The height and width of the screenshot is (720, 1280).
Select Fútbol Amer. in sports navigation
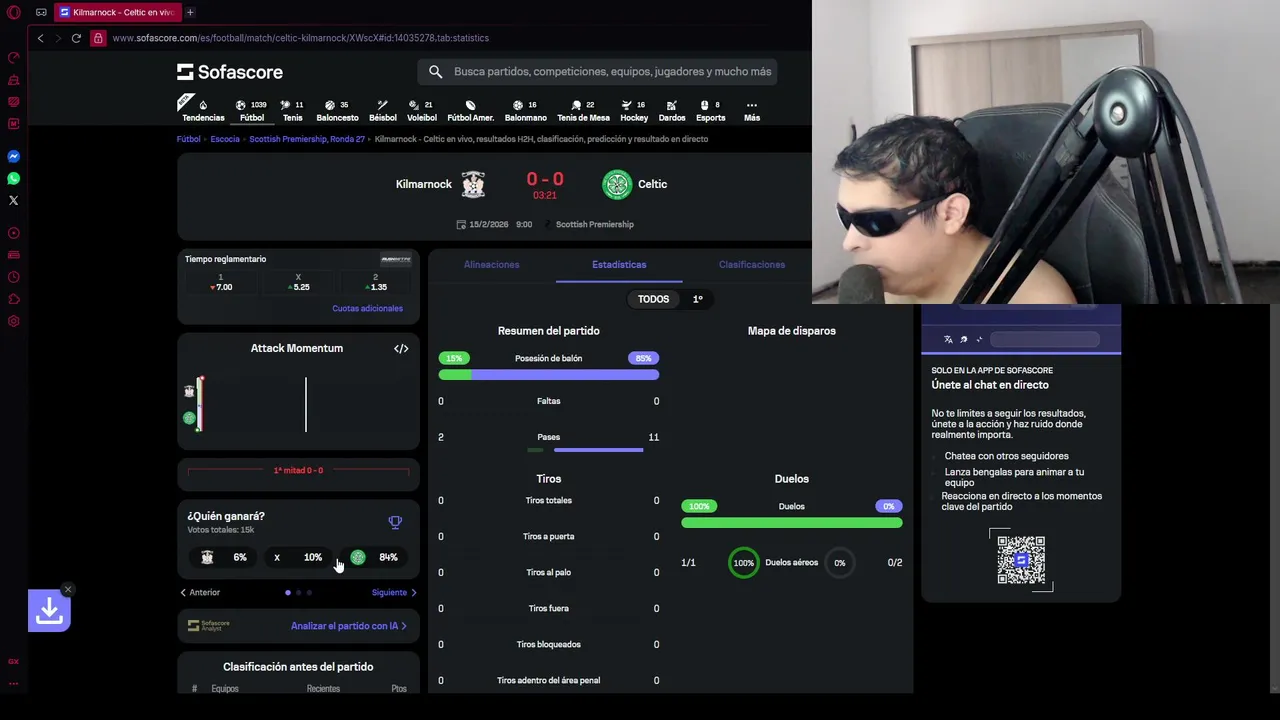pos(470,111)
